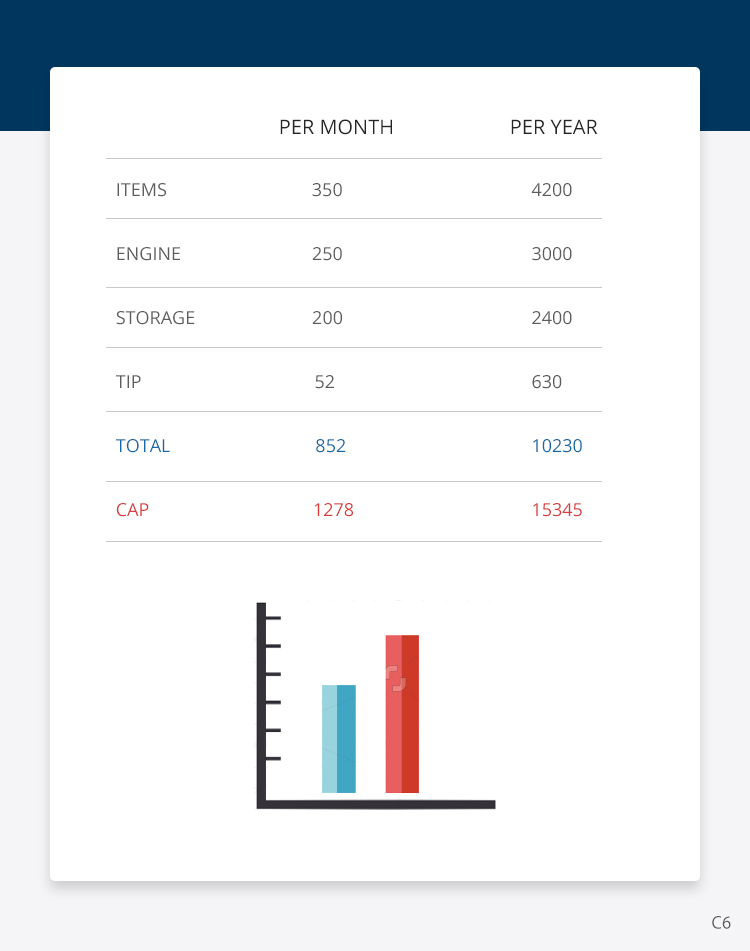The height and width of the screenshot is (951, 750).
Task: Click the blue TOTAL label
Action: pos(143,446)
